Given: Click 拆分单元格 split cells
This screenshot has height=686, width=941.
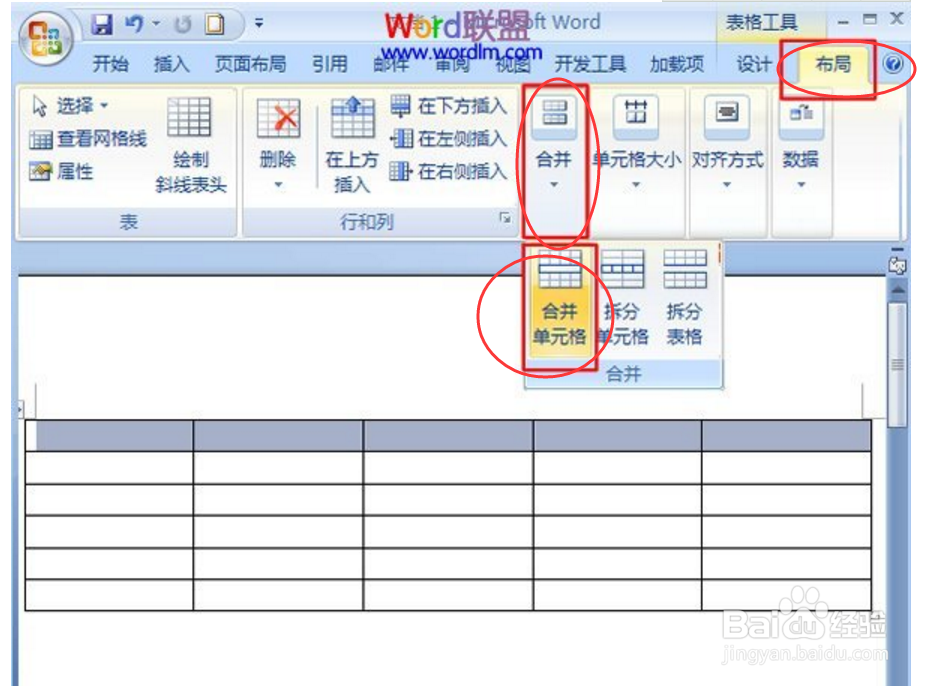Looking at the screenshot, I should (623, 299).
